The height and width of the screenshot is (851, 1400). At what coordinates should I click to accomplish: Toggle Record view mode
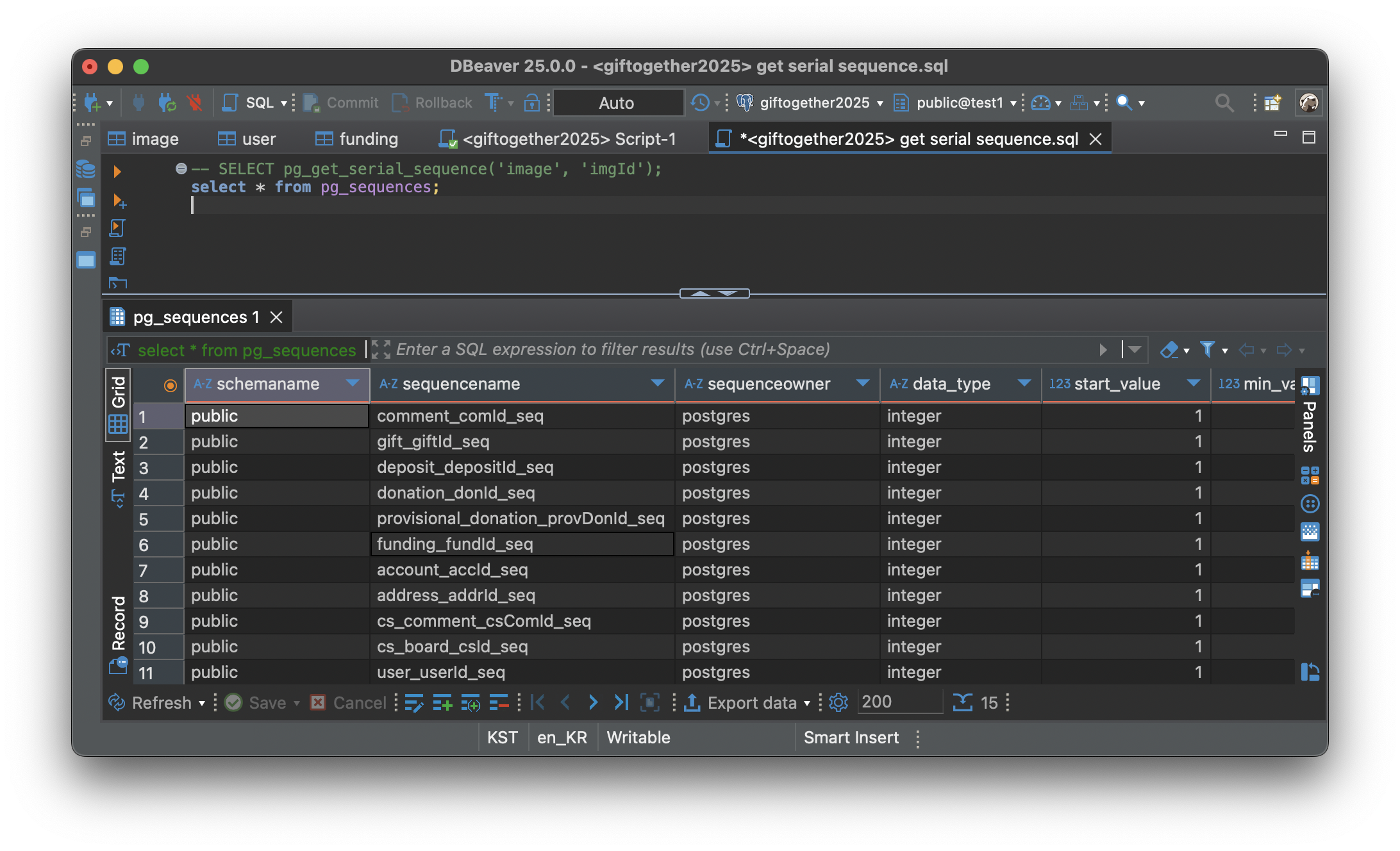pyautogui.click(x=119, y=634)
